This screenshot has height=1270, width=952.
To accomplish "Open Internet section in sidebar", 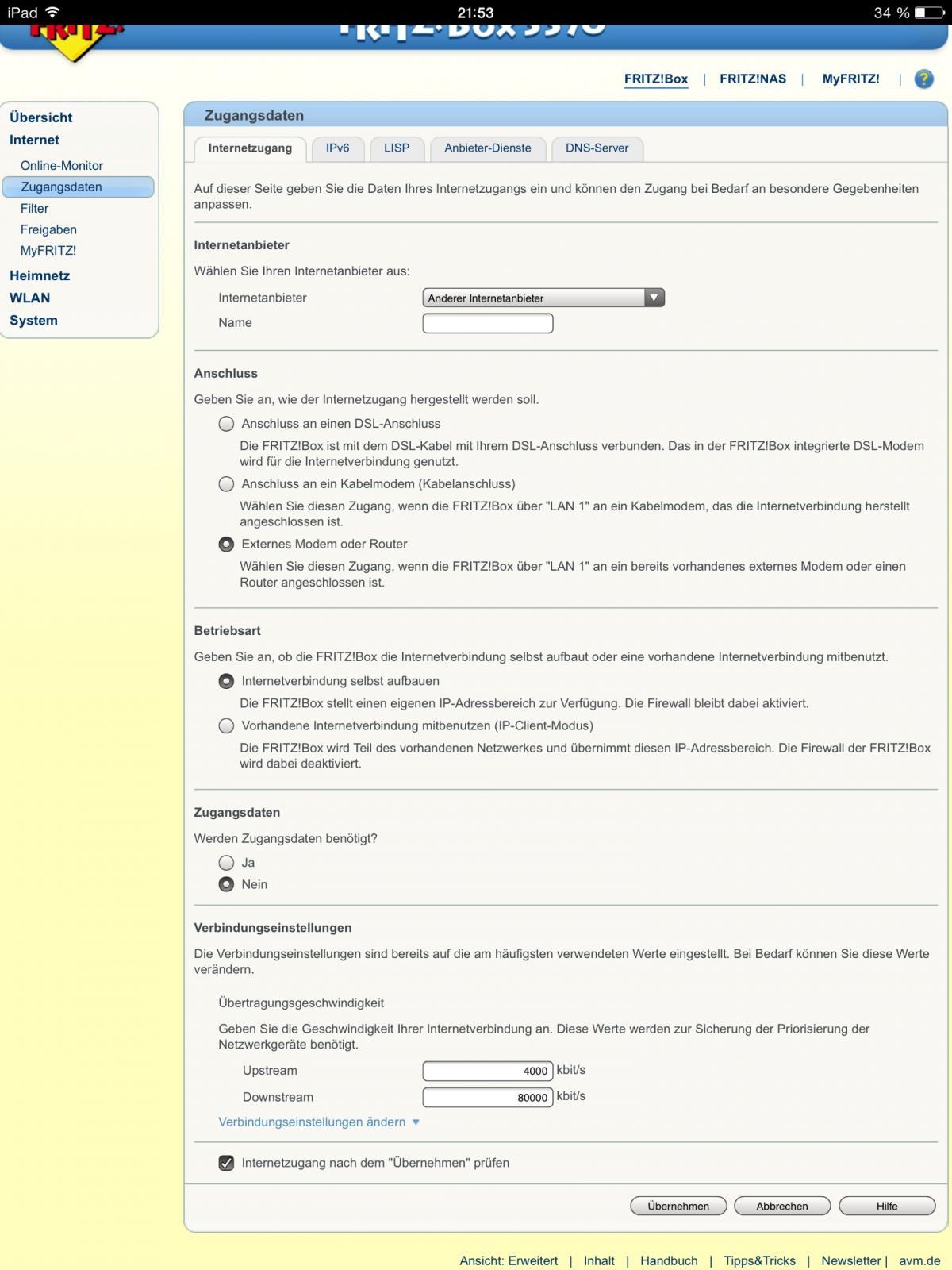I will pos(35,140).
